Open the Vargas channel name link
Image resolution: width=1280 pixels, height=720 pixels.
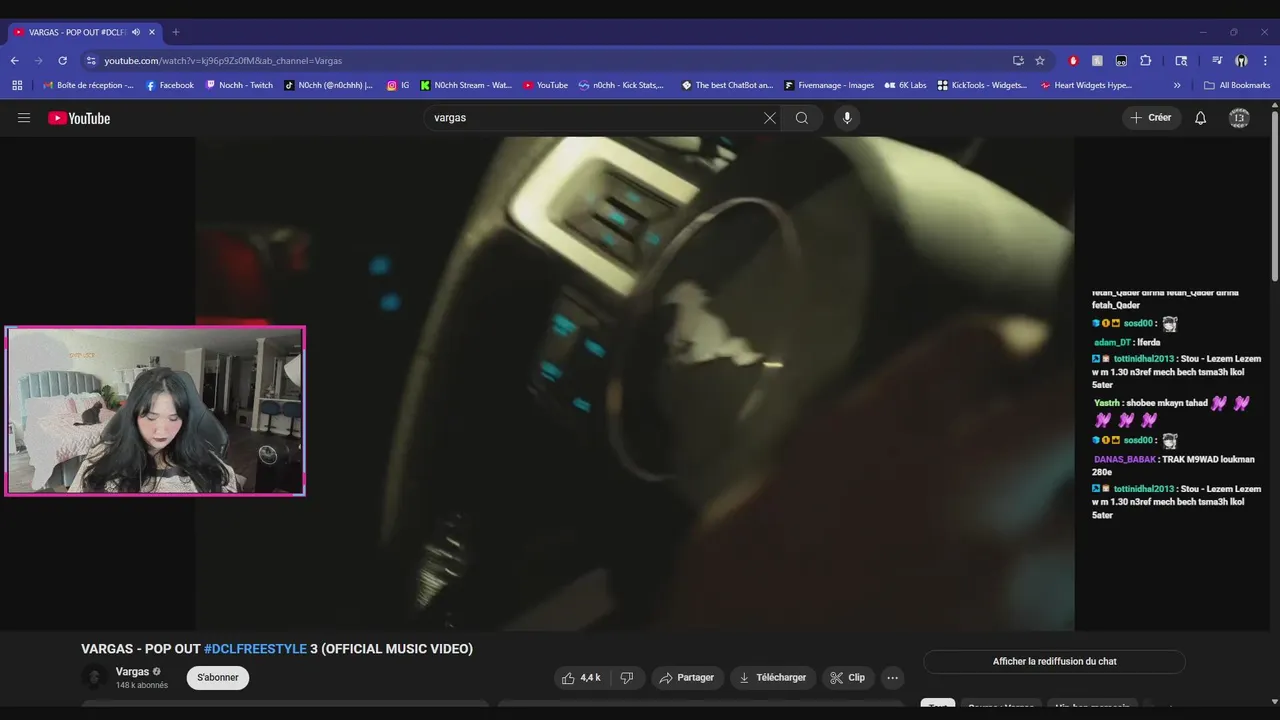coord(132,672)
